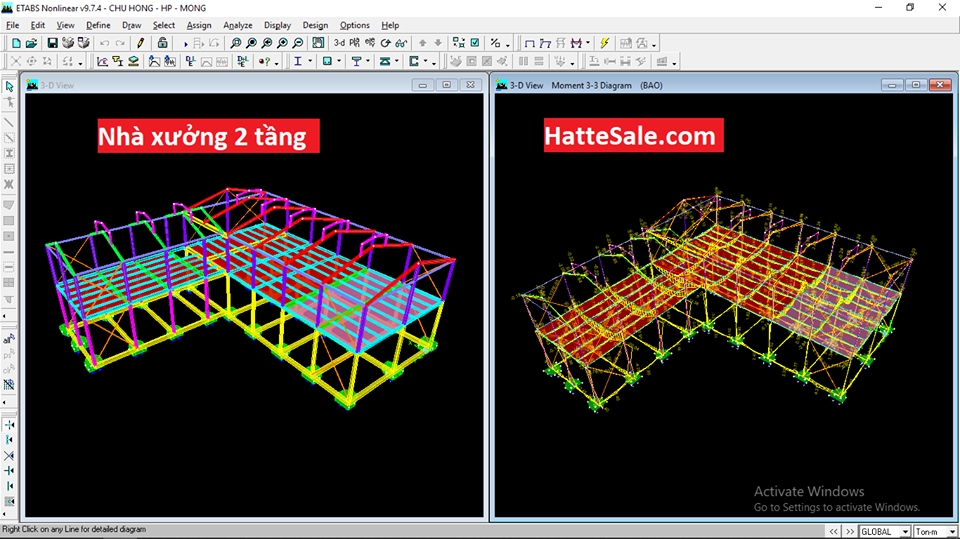Open Set Building View Options checkbox icon
Image resolution: width=960 pixels, height=539 pixels.
pos(474,43)
